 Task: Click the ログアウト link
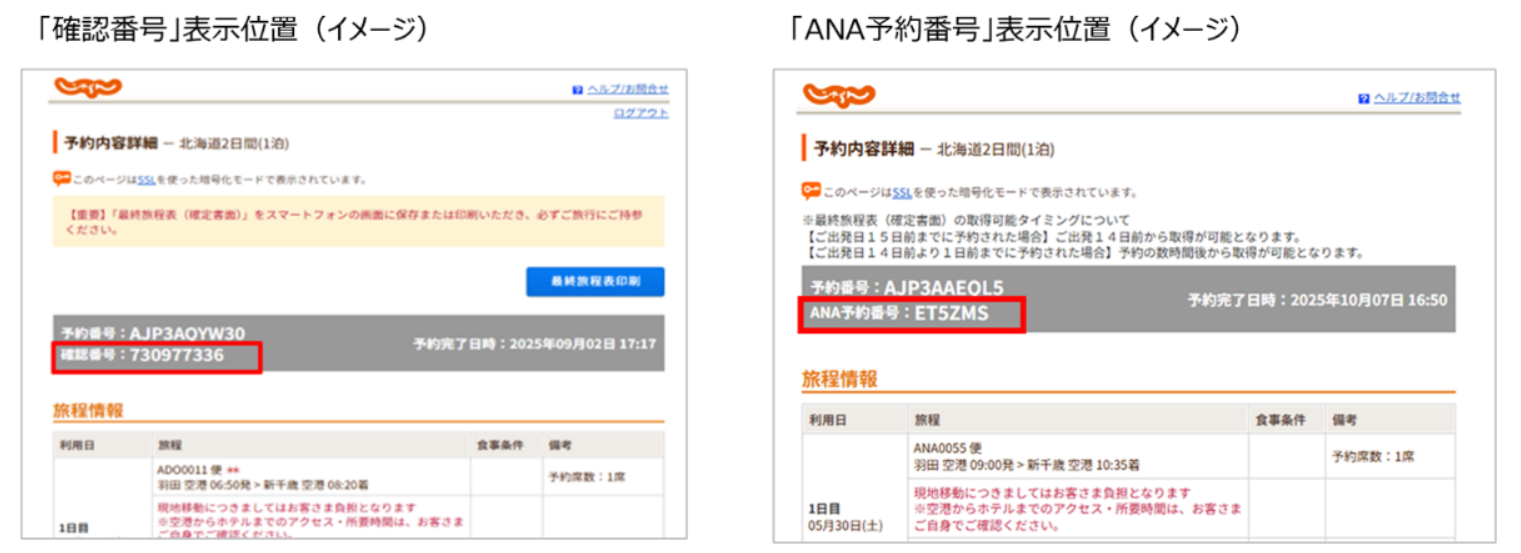(x=641, y=113)
